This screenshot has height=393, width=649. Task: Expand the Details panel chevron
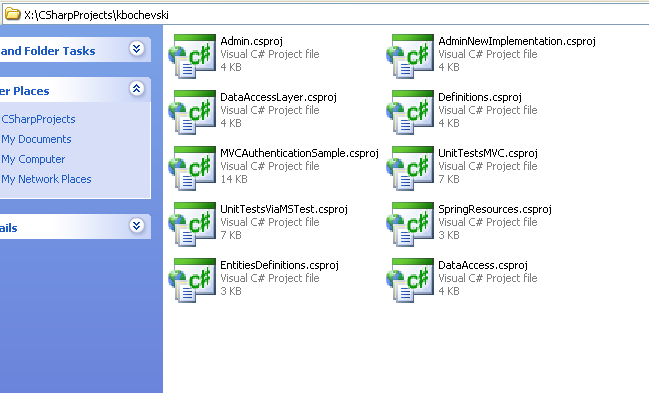tap(137, 225)
